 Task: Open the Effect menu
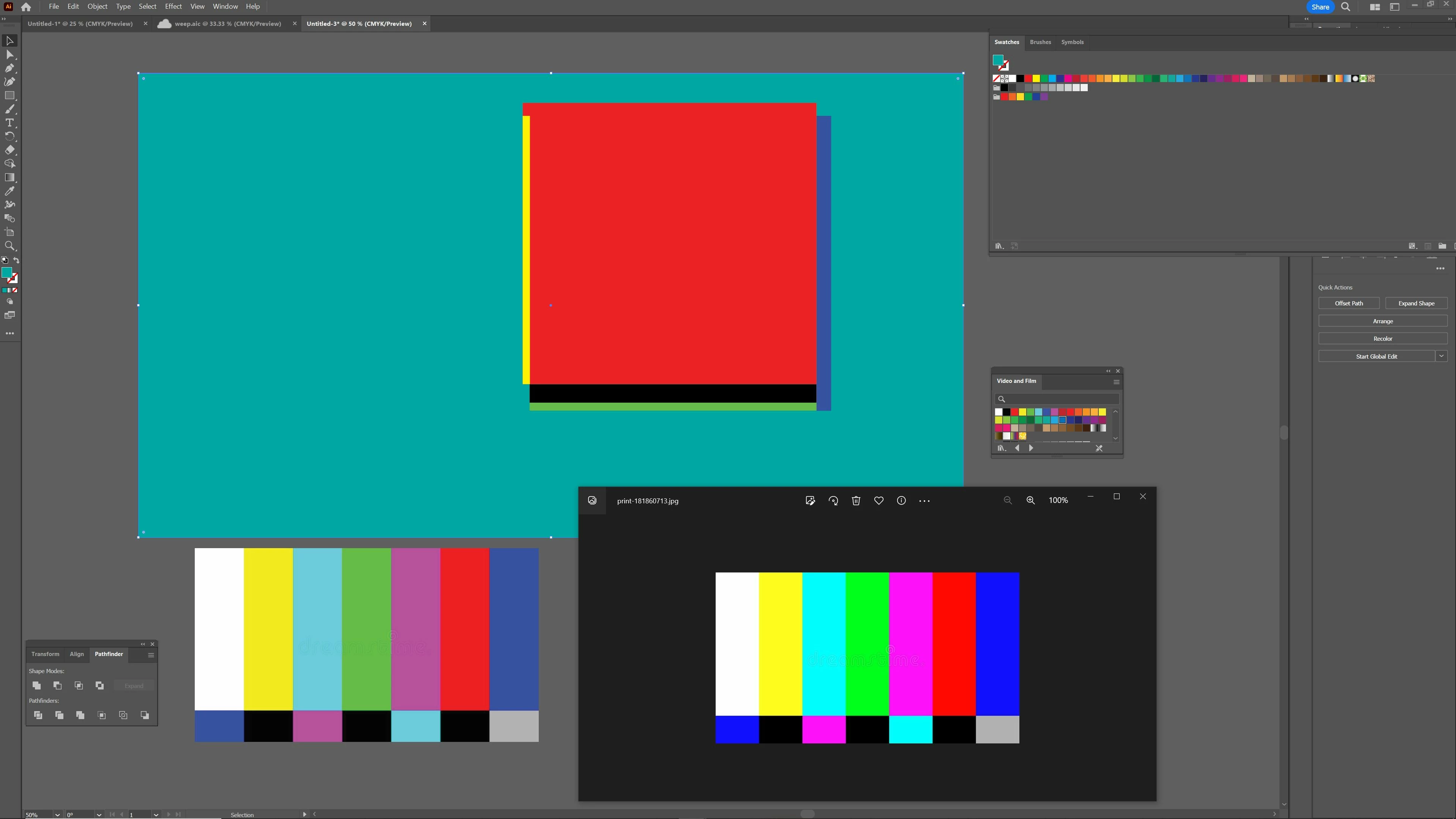point(173,6)
